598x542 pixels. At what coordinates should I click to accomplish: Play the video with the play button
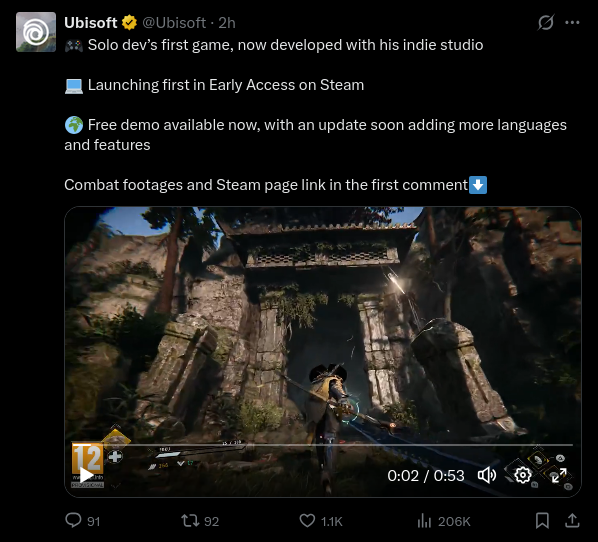click(x=87, y=476)
